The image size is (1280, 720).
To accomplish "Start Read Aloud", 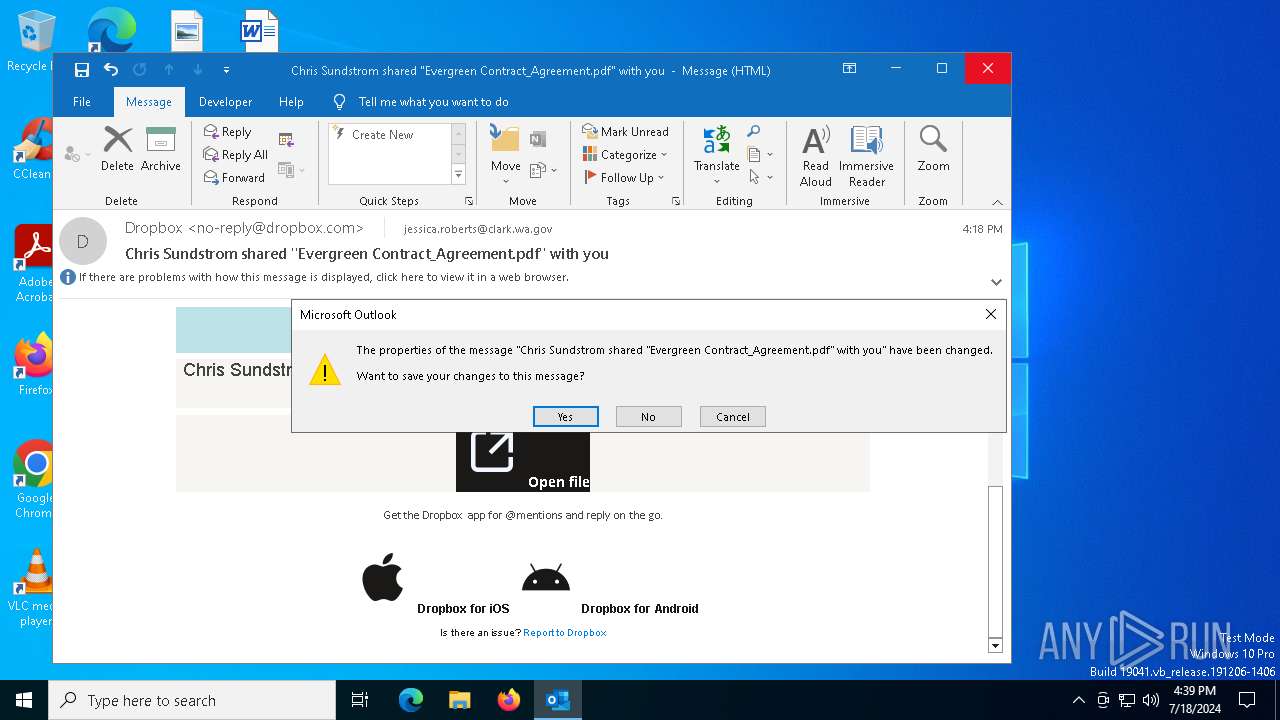I will (x=816, y=156).
